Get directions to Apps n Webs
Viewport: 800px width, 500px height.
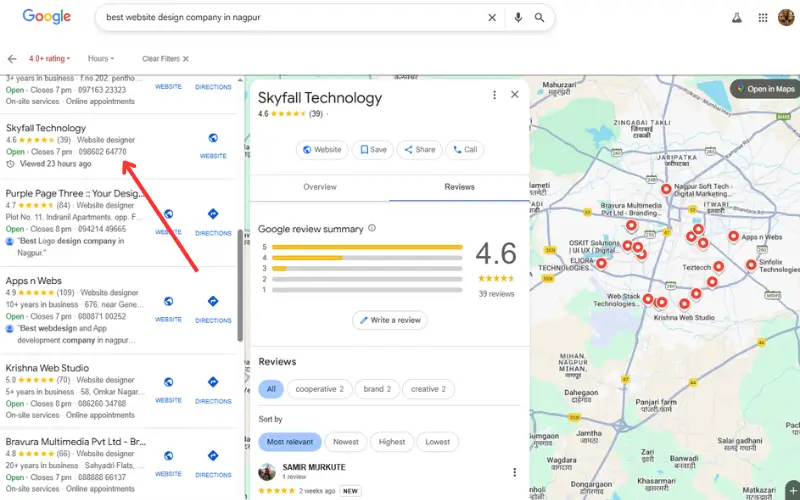coord(213,306)
